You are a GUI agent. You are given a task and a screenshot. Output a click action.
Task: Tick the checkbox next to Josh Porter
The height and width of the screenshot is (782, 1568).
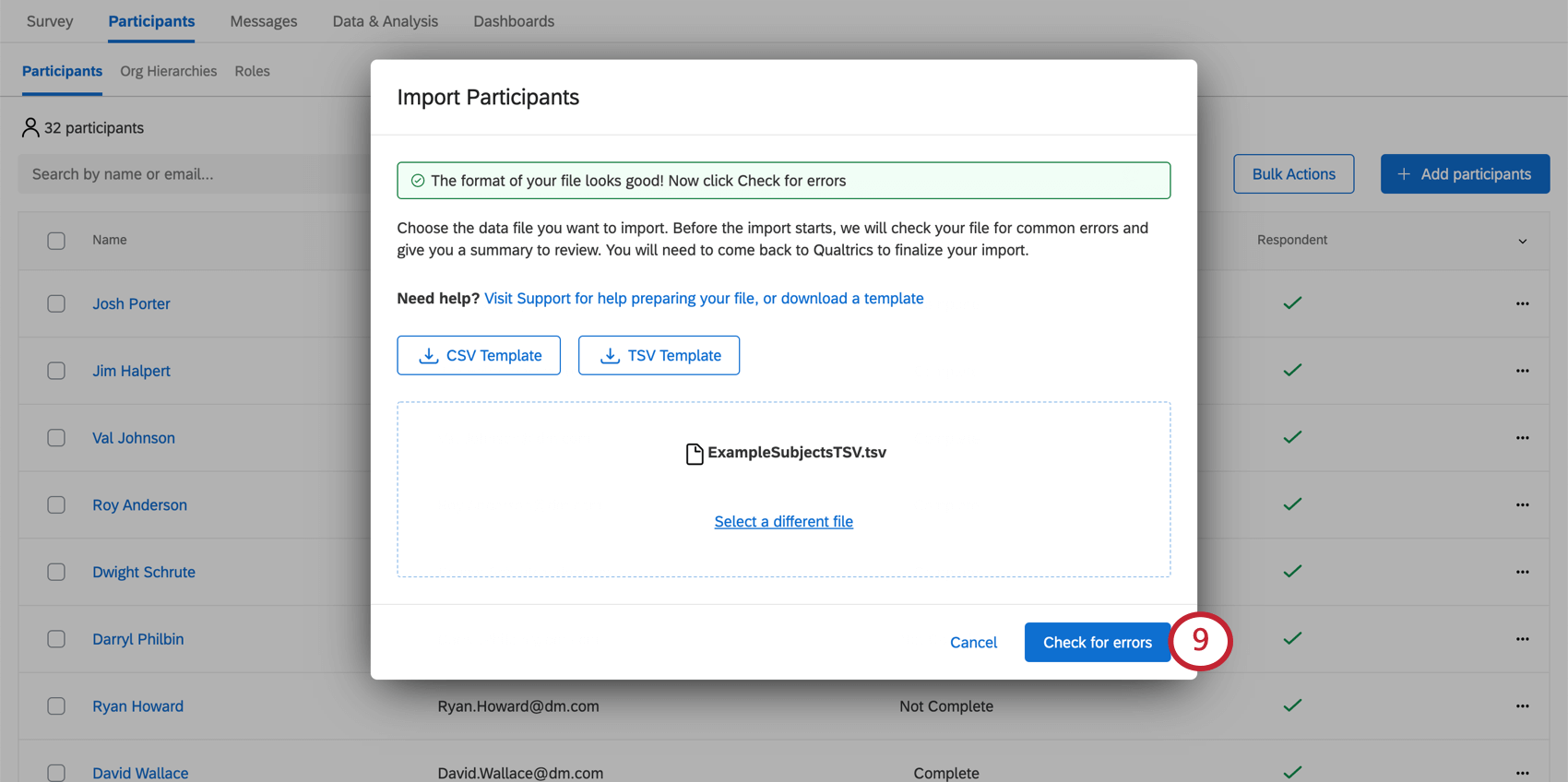[56, 303]
